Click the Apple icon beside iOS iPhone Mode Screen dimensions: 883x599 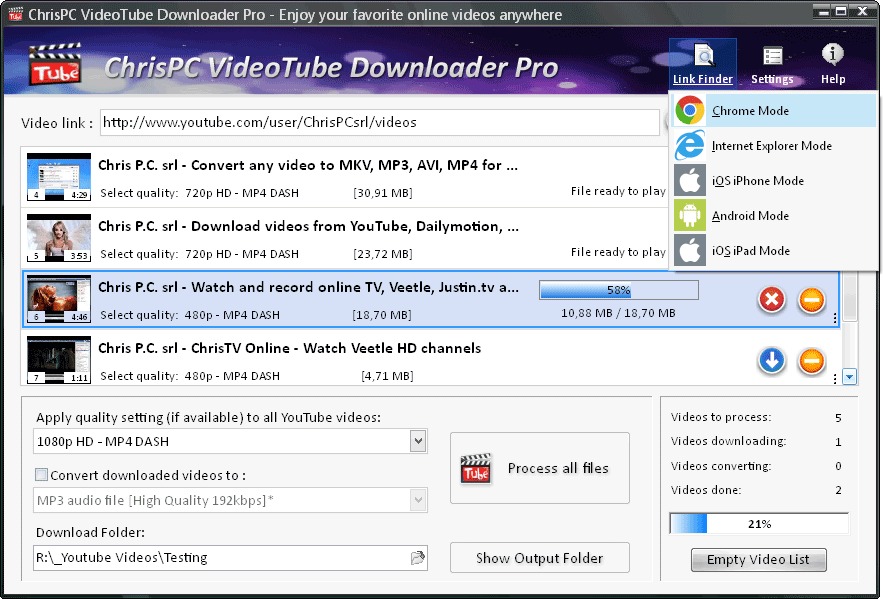689,180
